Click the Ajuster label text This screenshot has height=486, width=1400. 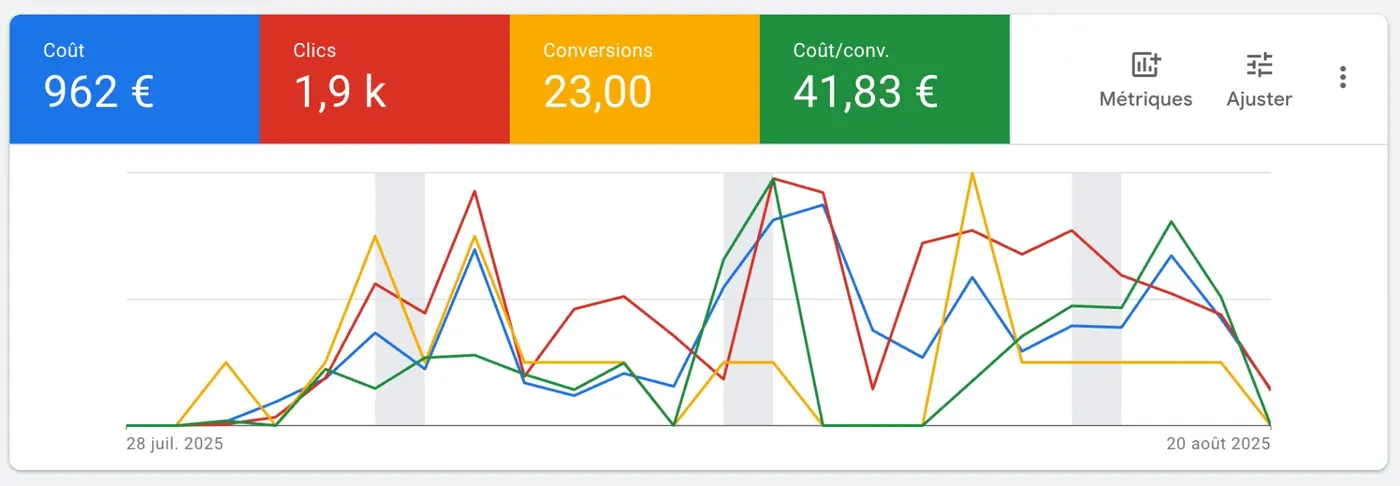pos(1259,99)
